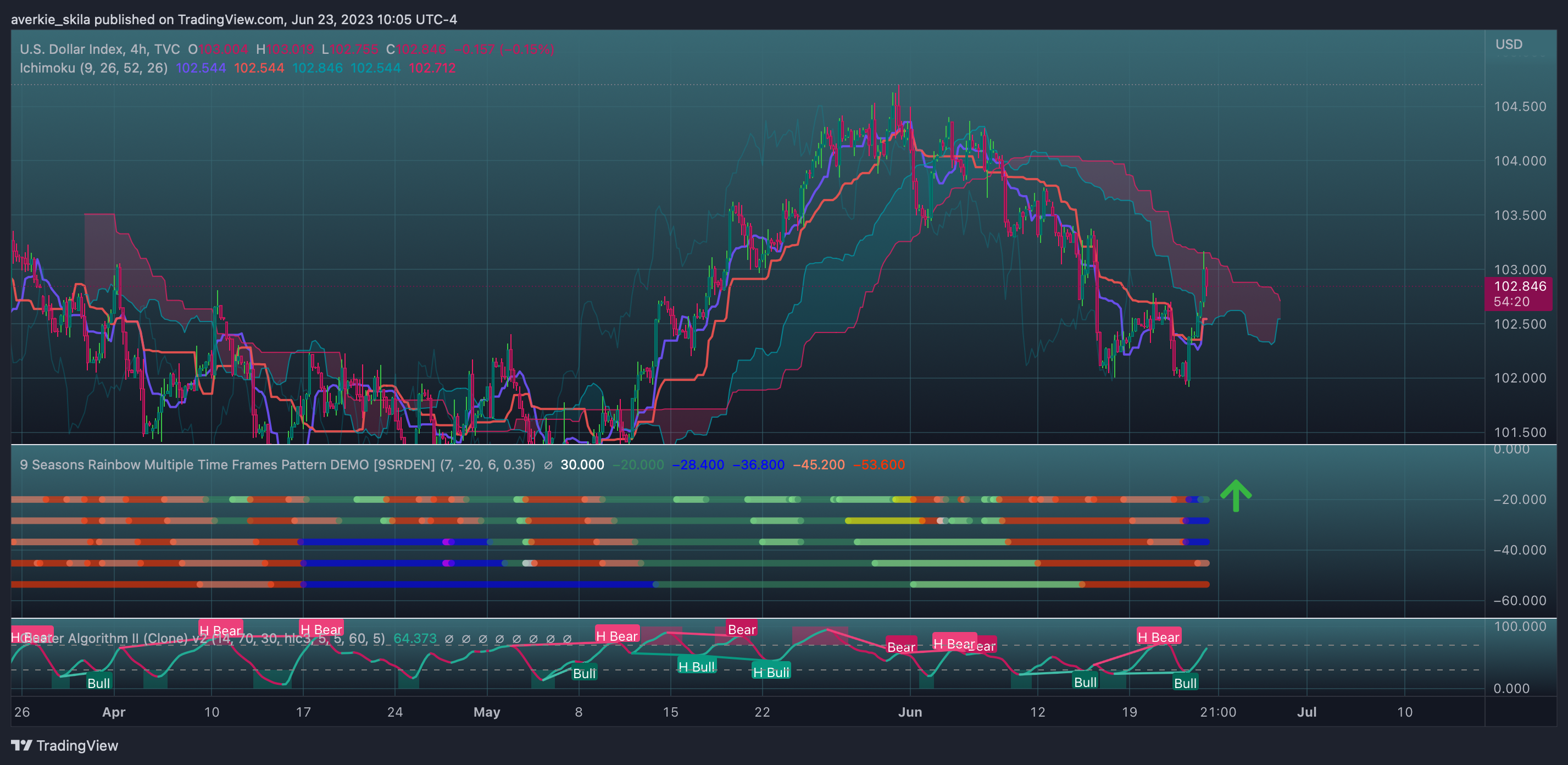
Task: Click '21:00' on the time axis
Action: pos(1218,712)
